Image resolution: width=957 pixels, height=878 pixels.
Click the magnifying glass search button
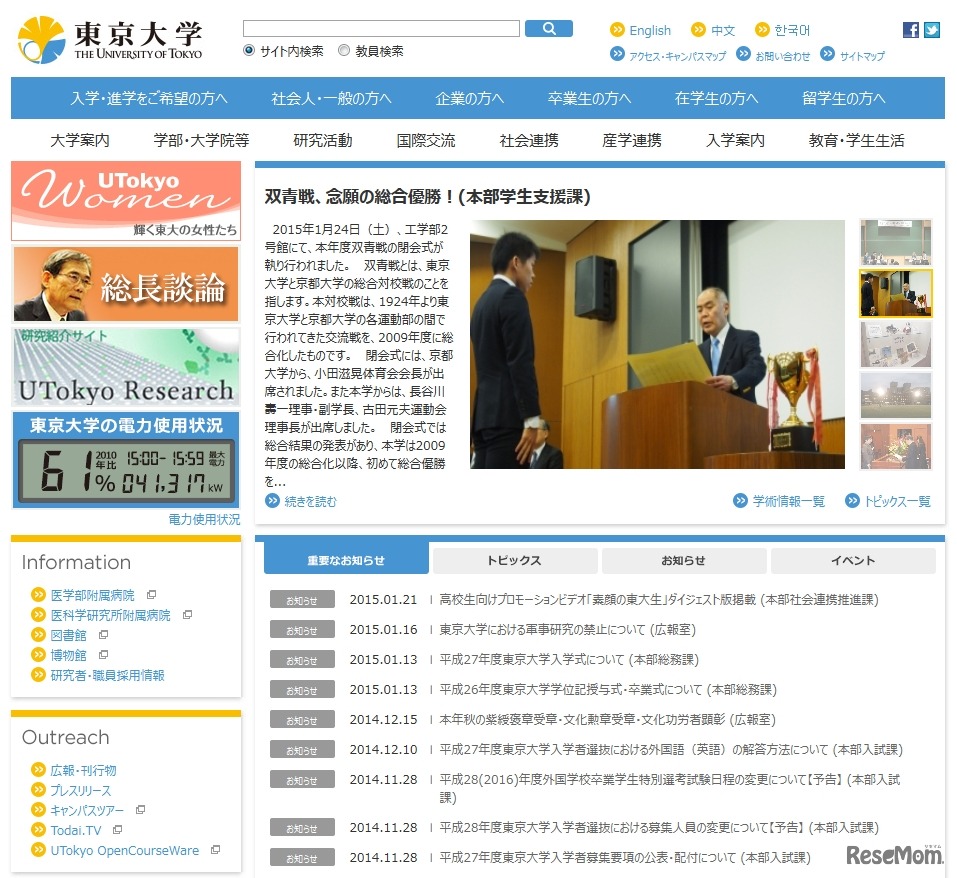[x=549, y=28]
